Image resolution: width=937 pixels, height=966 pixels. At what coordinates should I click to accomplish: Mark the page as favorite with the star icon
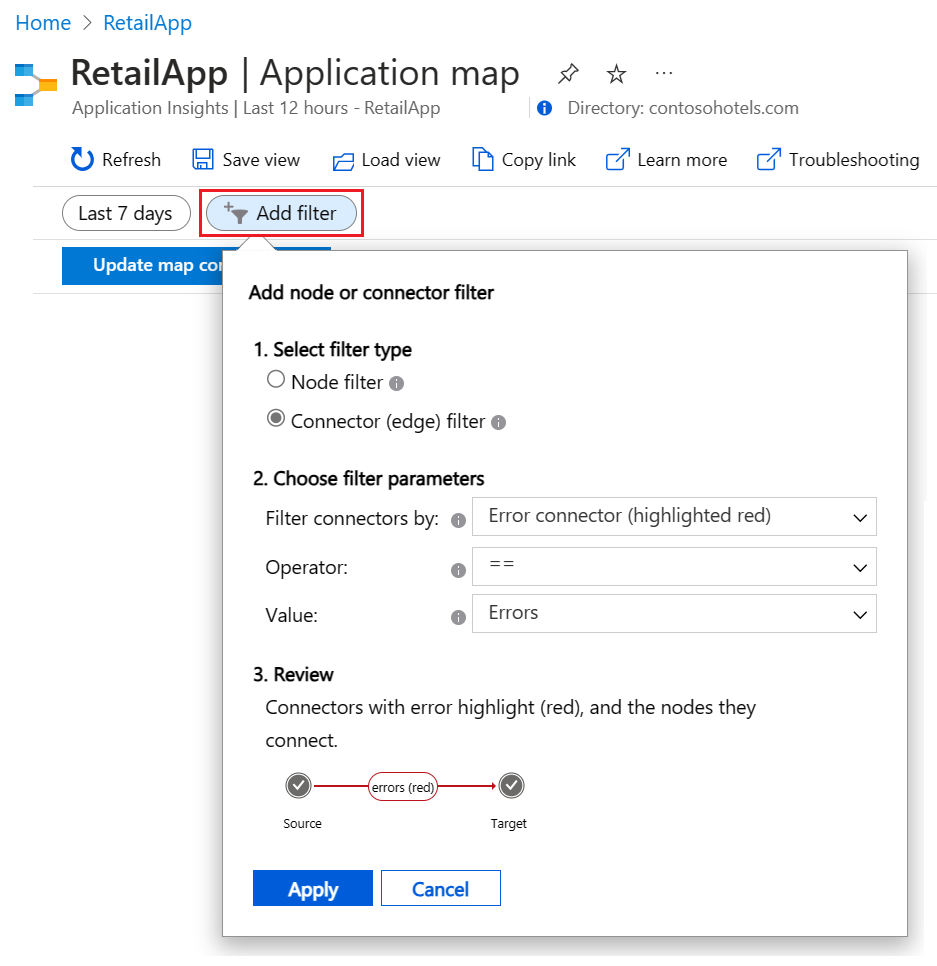point(616,74)
